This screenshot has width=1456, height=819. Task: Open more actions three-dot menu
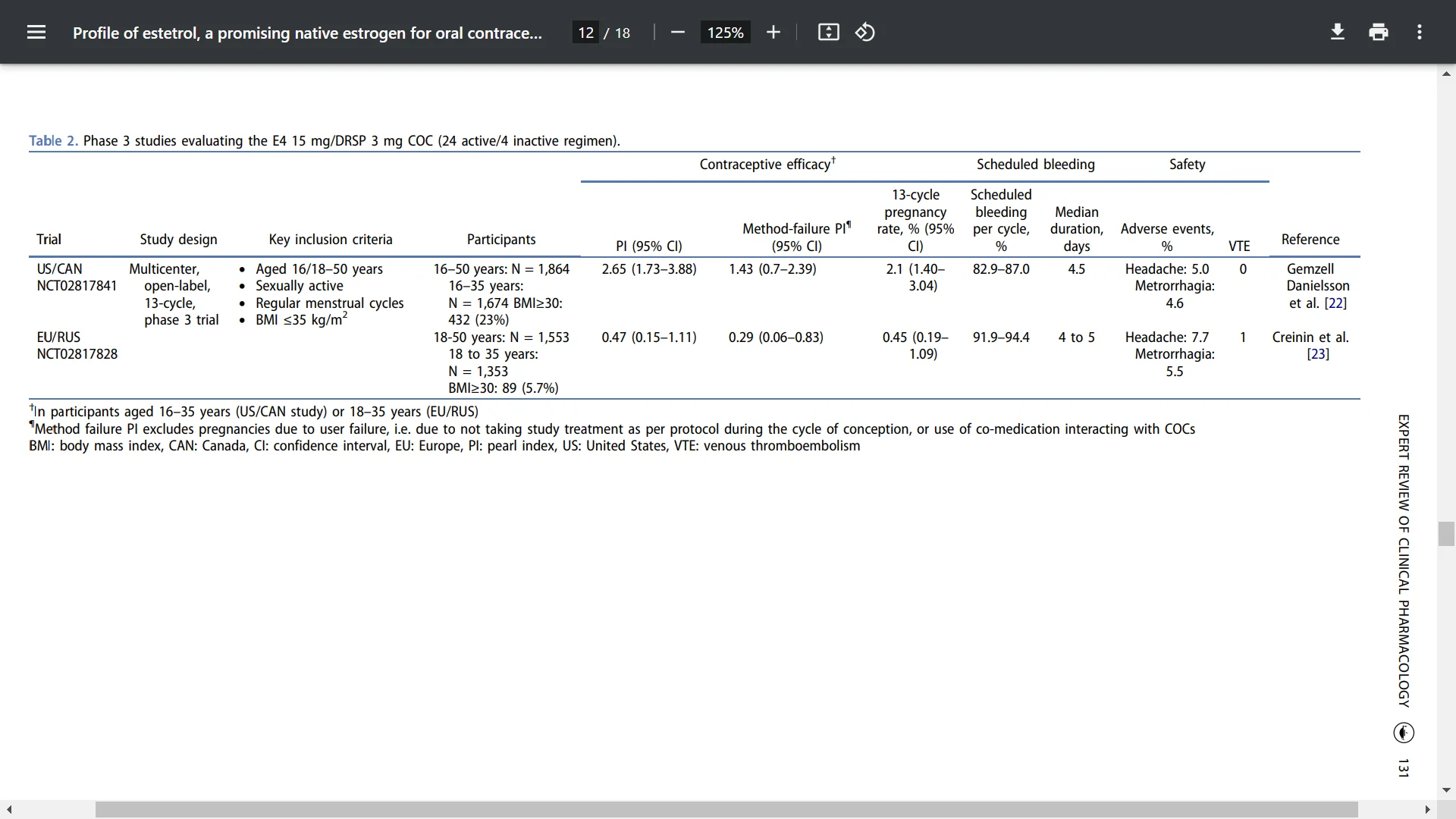[x=1420, y=33]
